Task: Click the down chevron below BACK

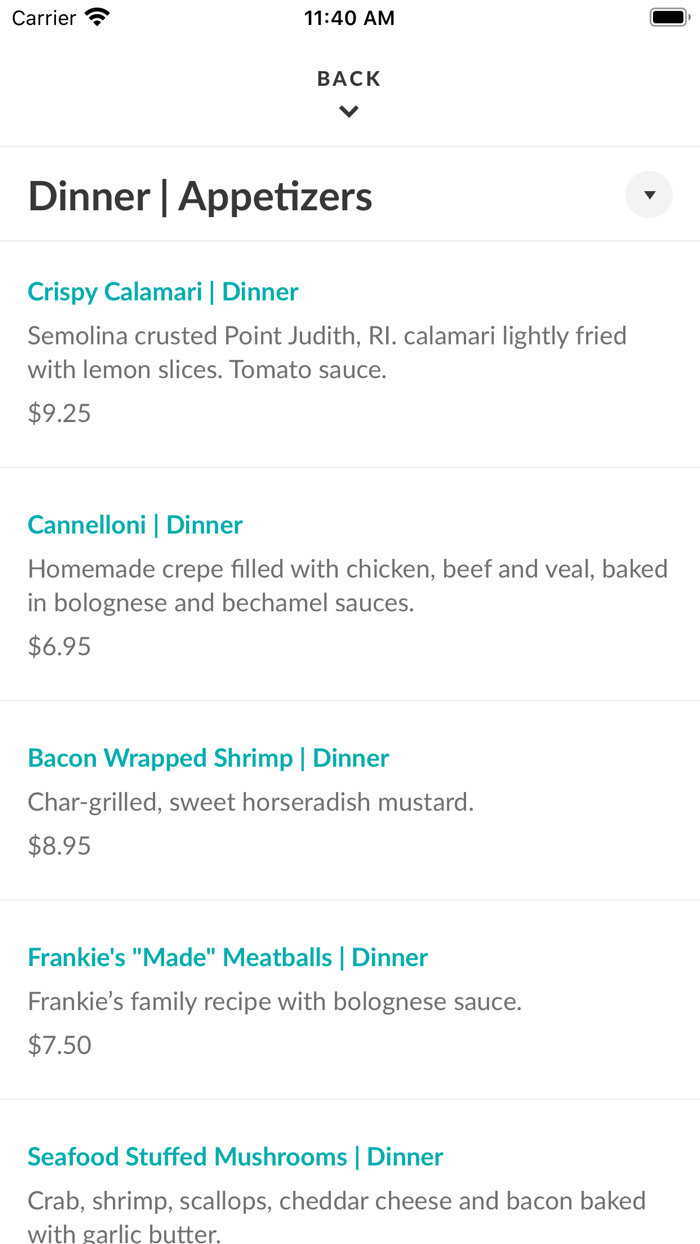Action: 349,112
